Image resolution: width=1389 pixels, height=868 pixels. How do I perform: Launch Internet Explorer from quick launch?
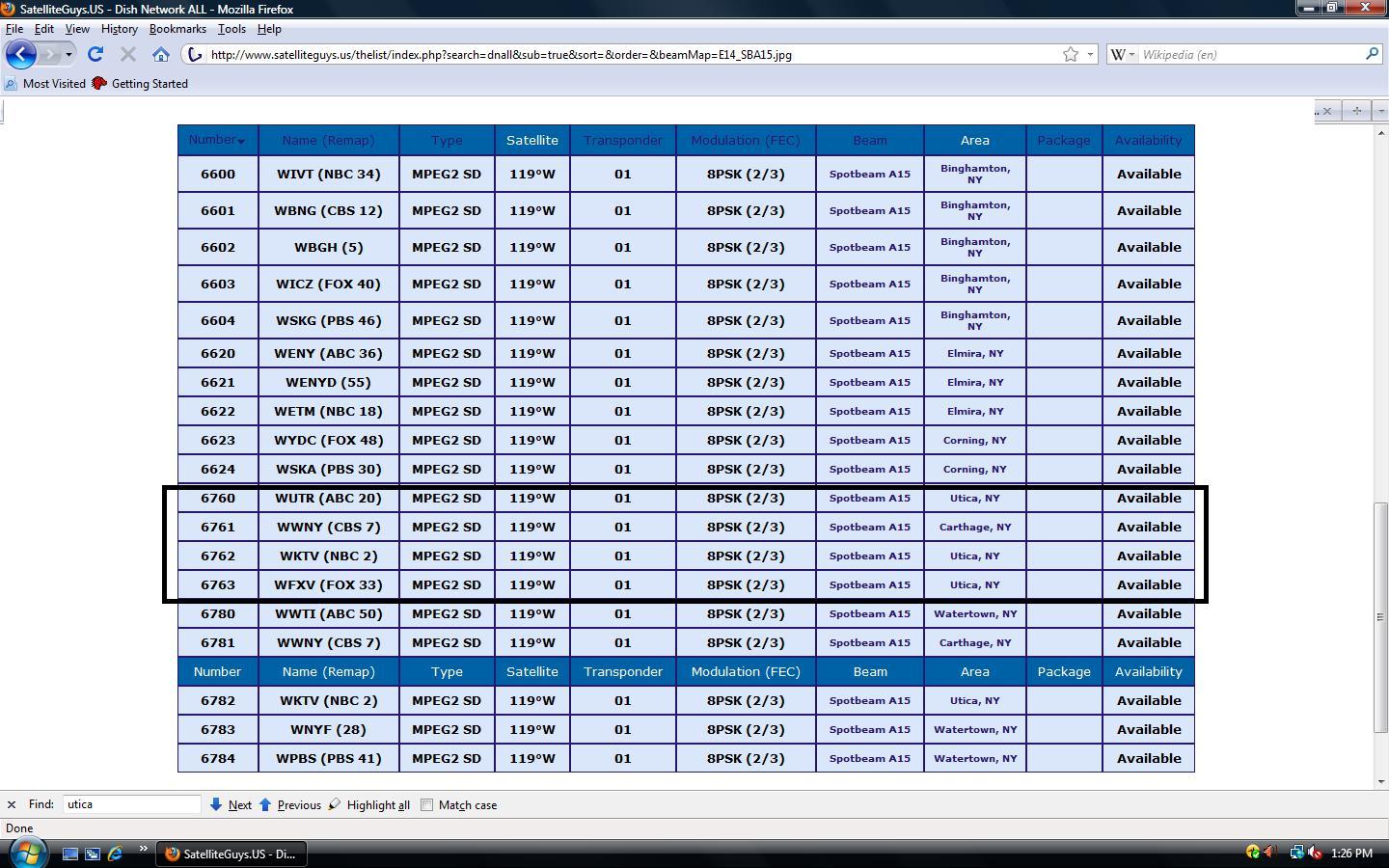(116, 854)
